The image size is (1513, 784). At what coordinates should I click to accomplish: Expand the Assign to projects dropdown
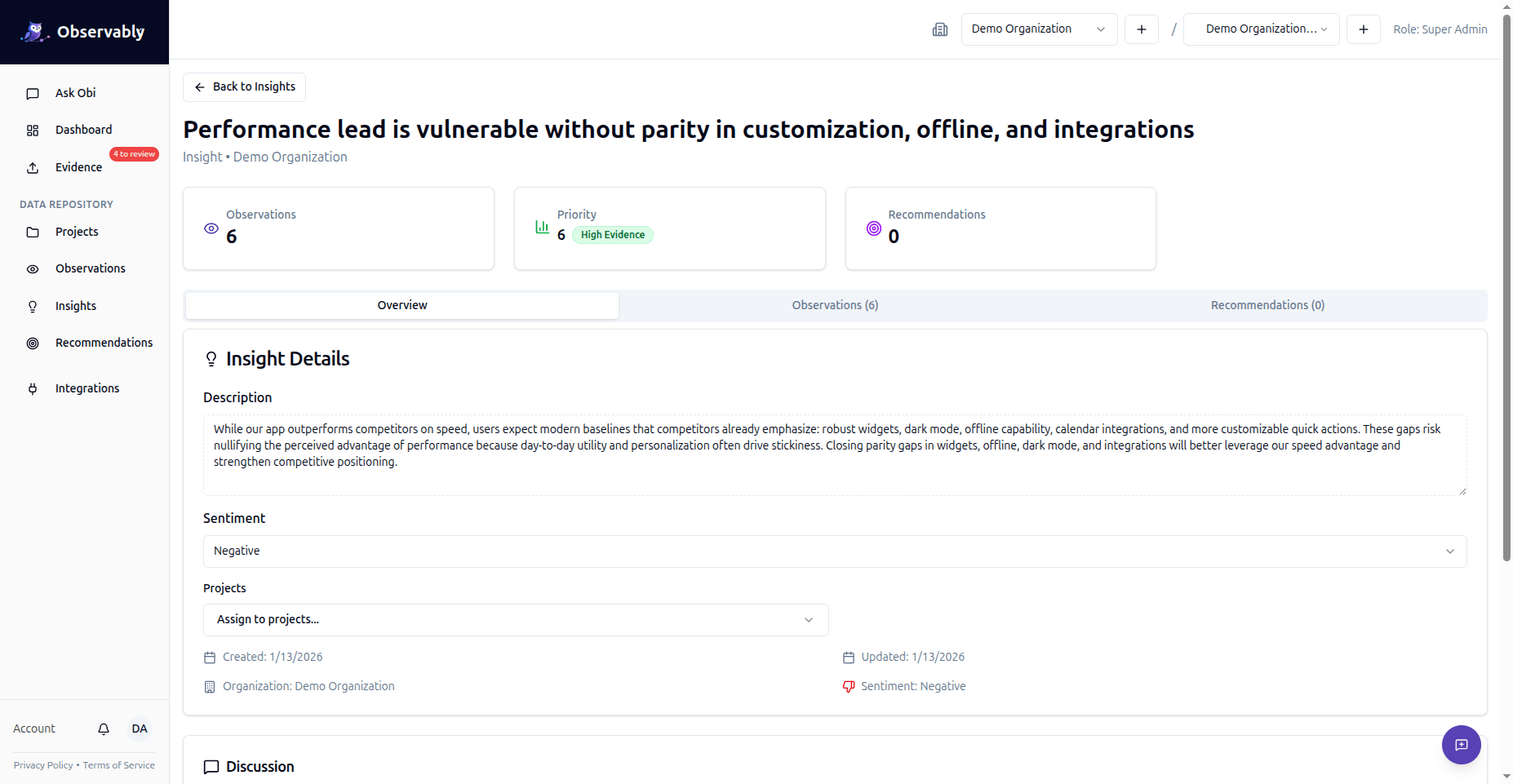[515, 619]
